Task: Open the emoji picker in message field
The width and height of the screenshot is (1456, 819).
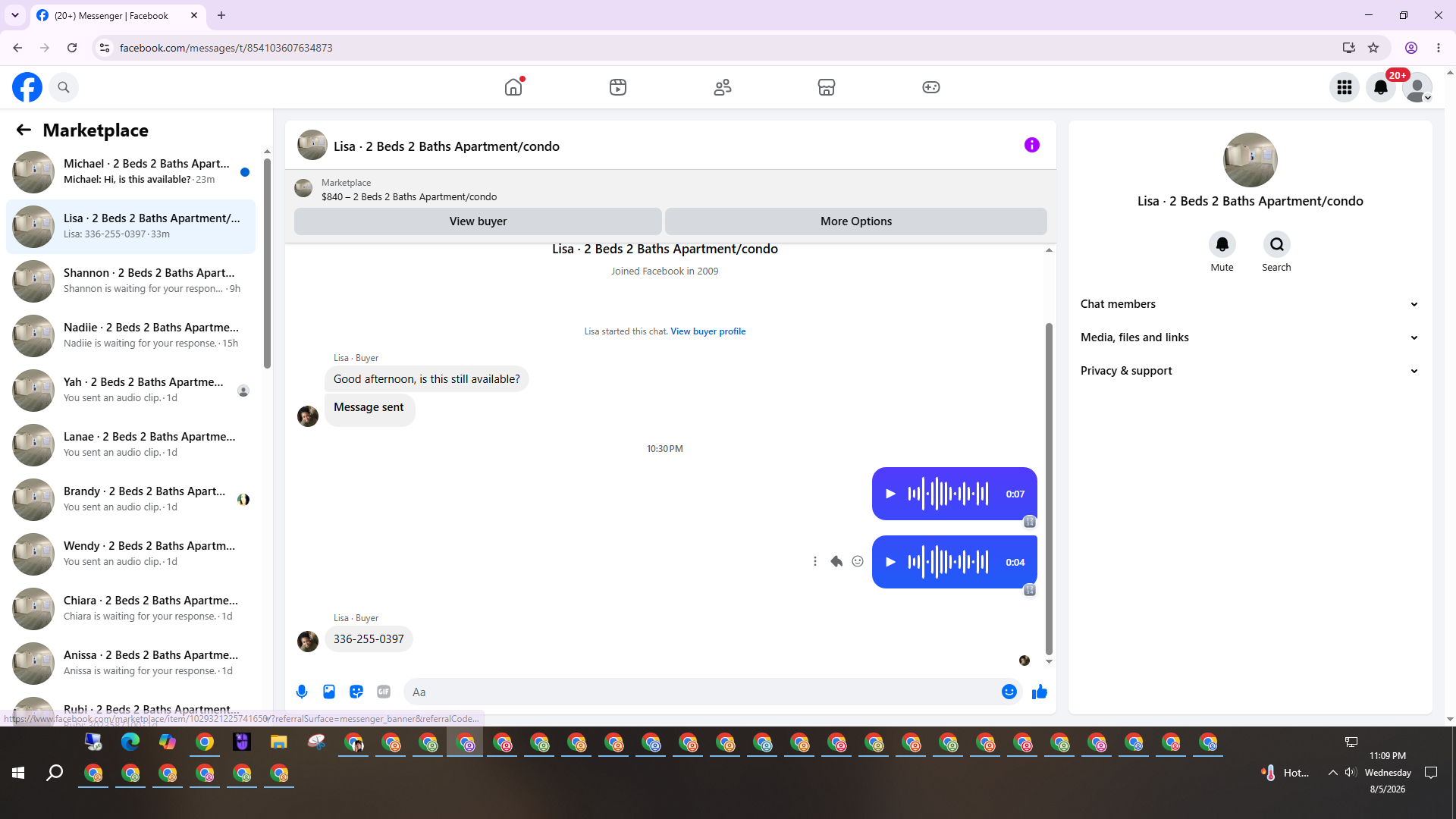Action: (x=1009, y=692)
